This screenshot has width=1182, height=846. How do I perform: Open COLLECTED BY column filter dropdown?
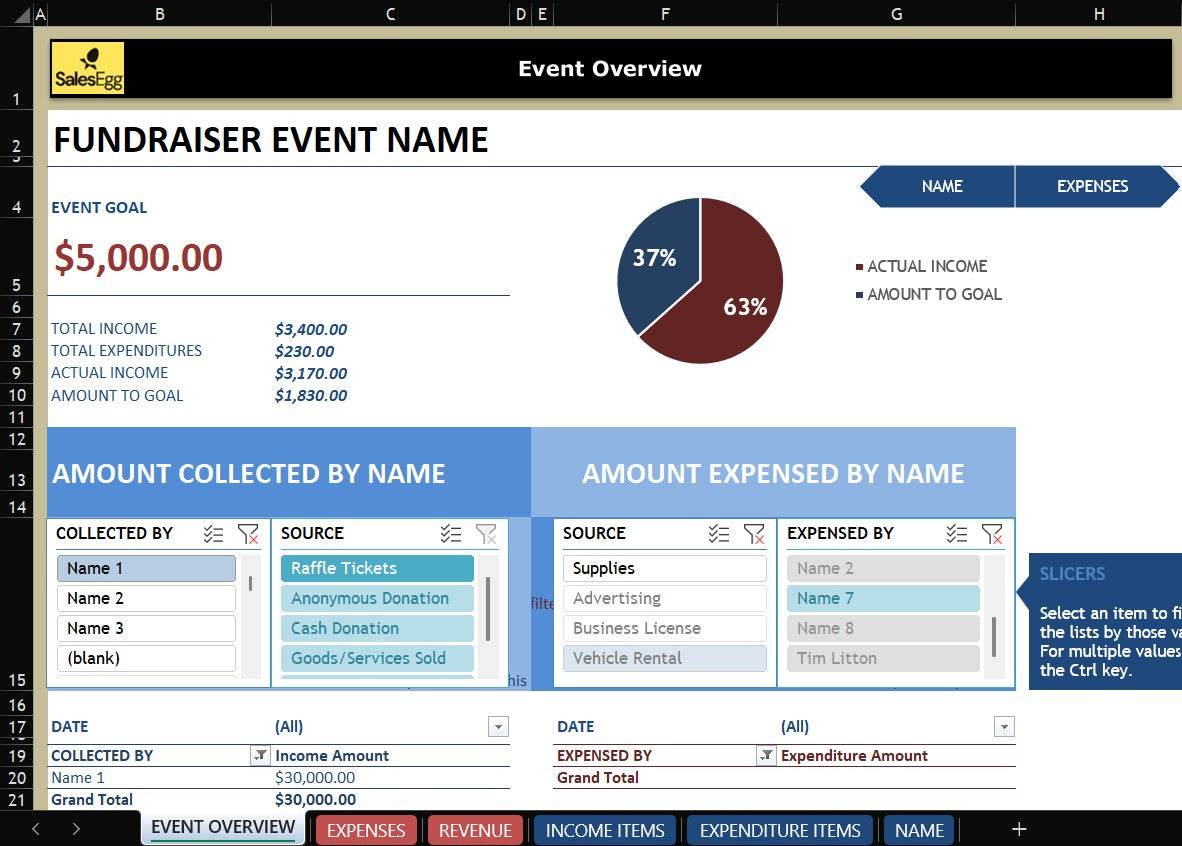260,756
